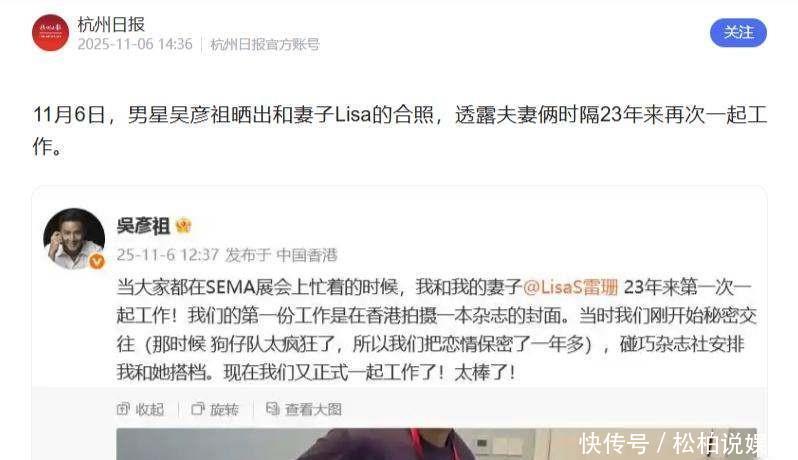The image size is (798, 460).
Task: Click 杭州日报官方账号 account label
Action: coord(265,44)
